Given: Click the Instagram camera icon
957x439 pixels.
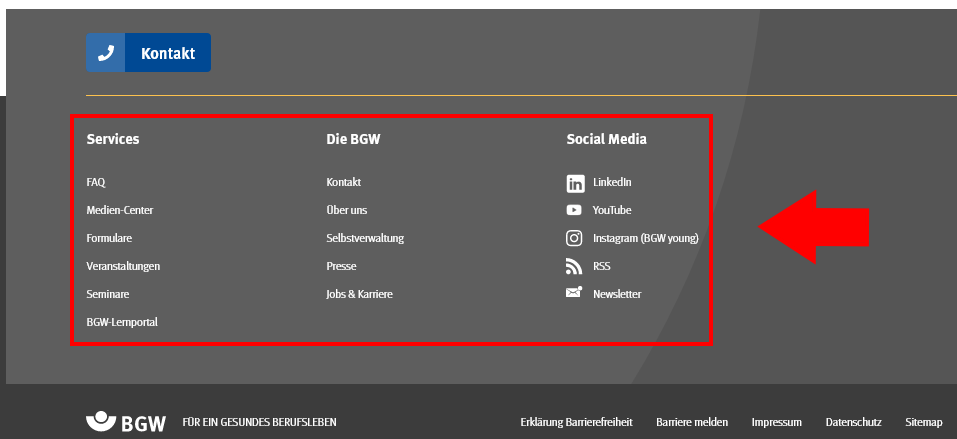Looking at the screenshot, I should click(x=574, y=238).
